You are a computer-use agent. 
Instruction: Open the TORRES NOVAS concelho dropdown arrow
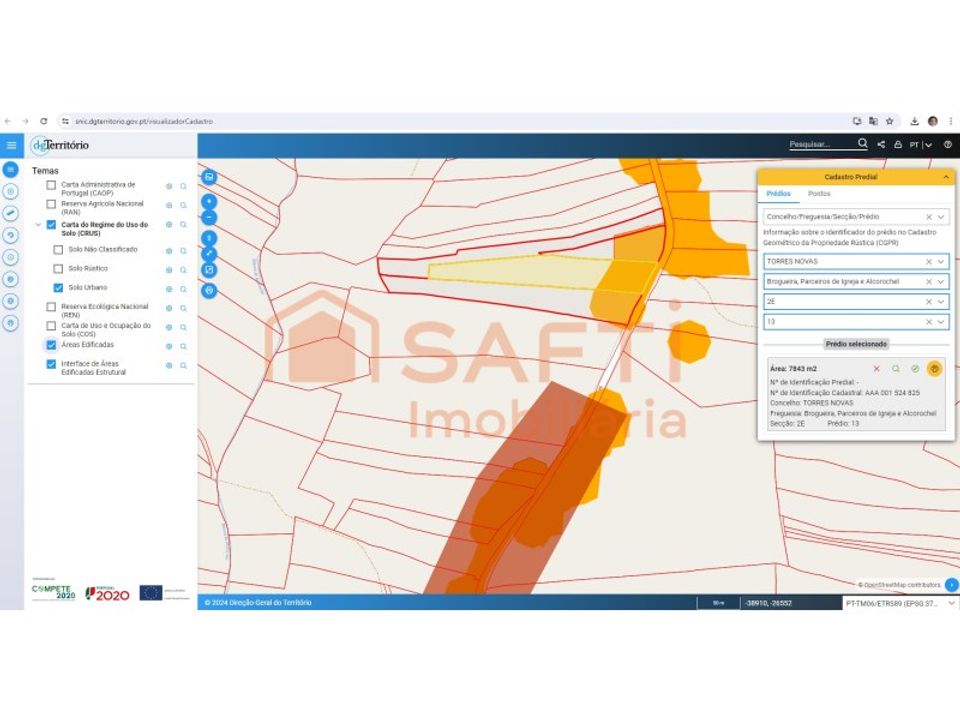(941, 261)
